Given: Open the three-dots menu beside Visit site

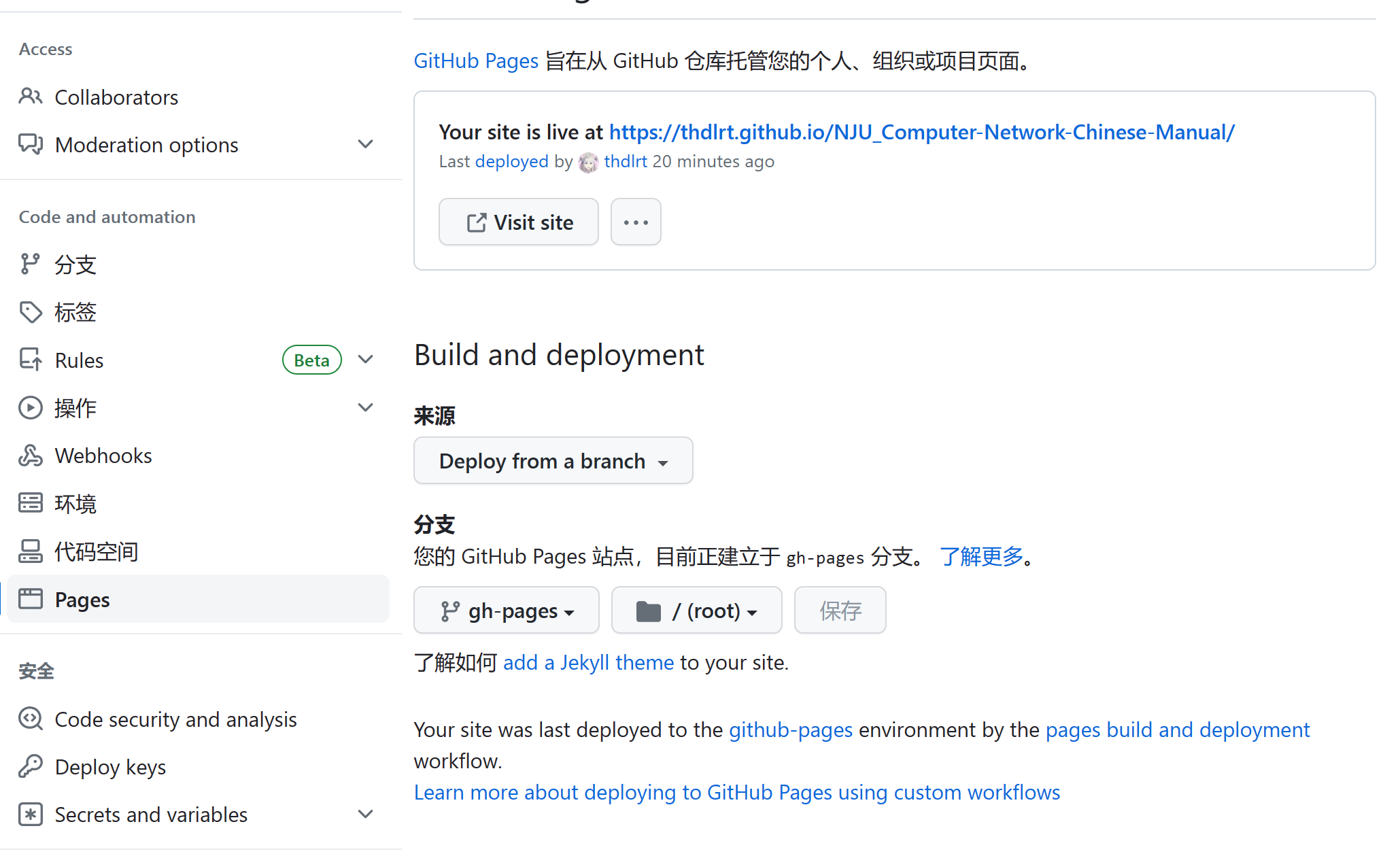Looking at the screenshot, I should coord(636,222).
